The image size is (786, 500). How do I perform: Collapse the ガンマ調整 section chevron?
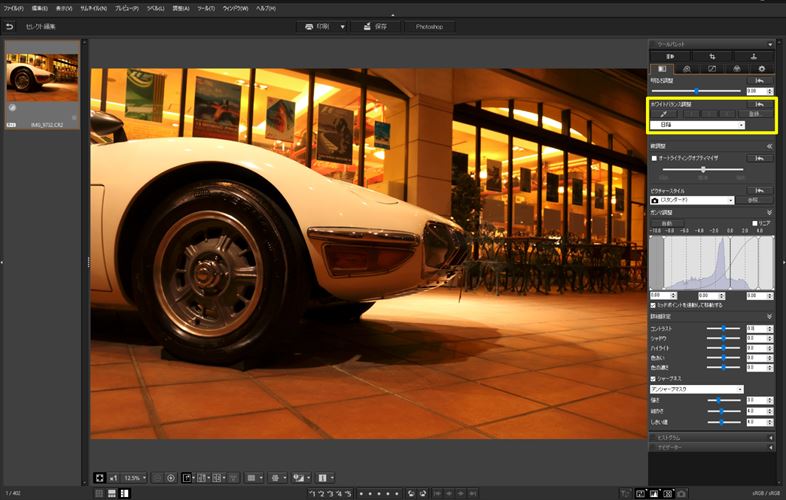coord(769,213)
